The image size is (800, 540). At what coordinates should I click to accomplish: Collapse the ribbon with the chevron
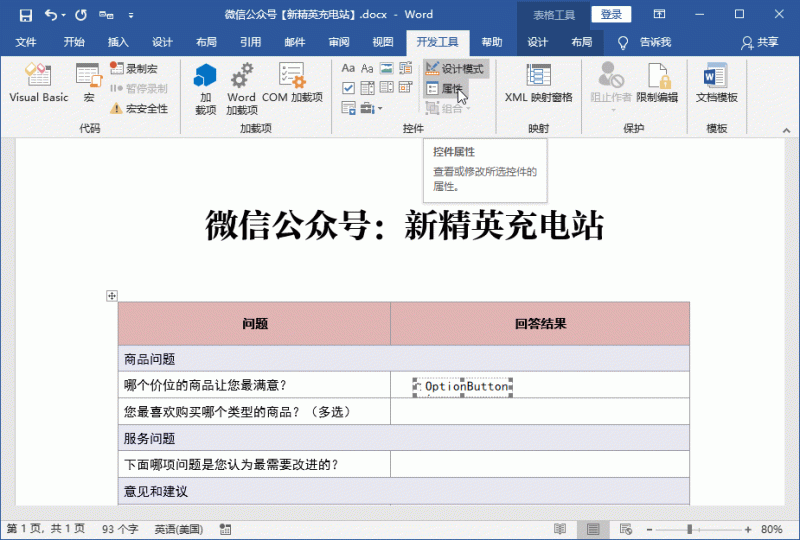pyautogui.click(x=786, y=131)
